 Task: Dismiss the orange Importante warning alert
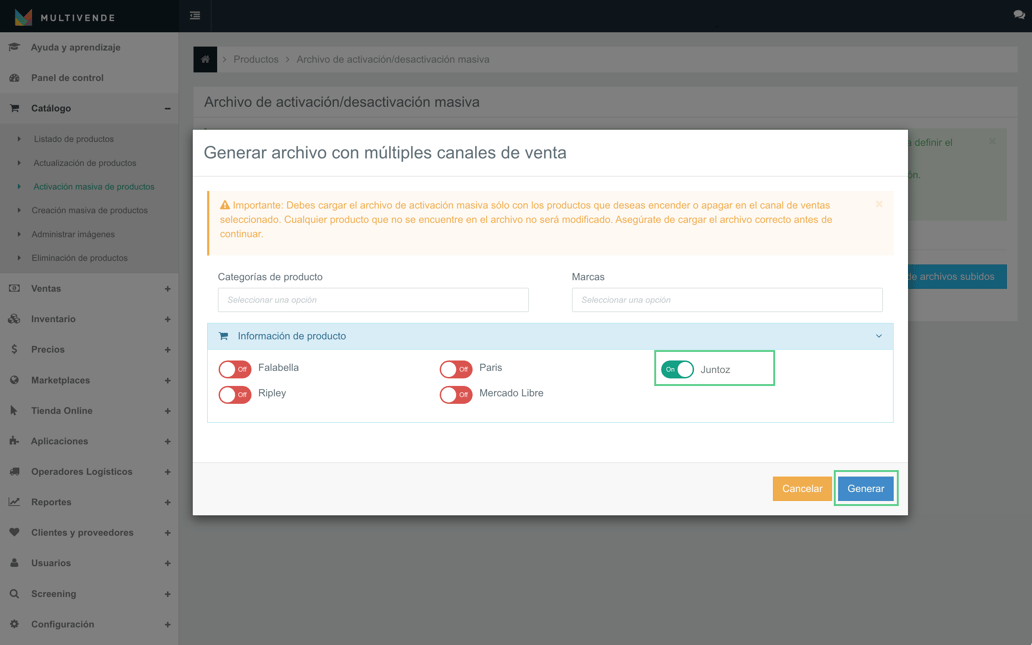point(879,205)
